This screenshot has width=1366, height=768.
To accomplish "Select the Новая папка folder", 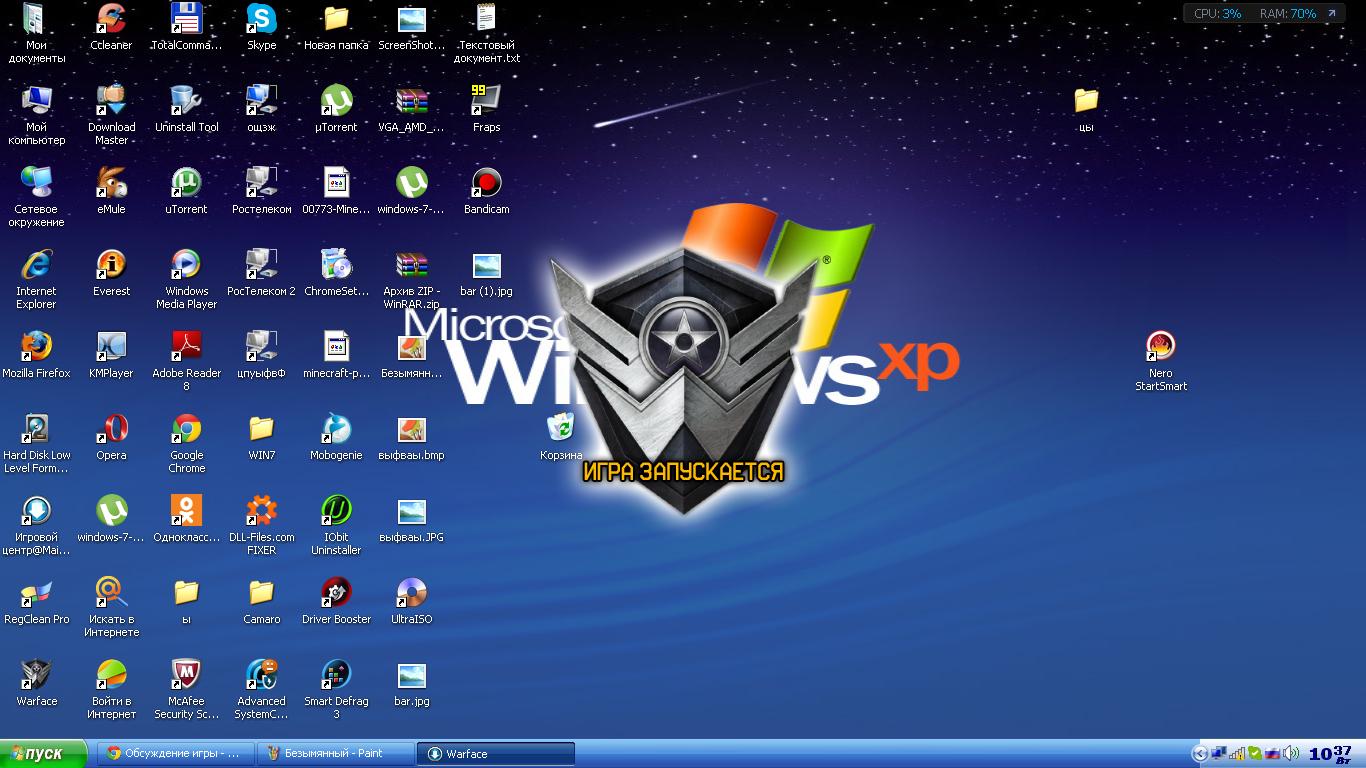I will pos(336,27).
